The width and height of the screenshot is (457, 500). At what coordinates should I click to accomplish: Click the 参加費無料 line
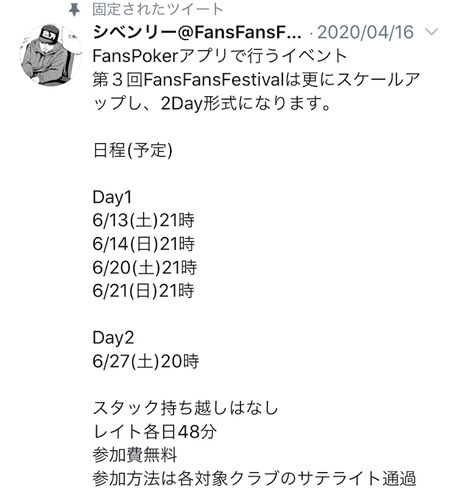(135, 455)
